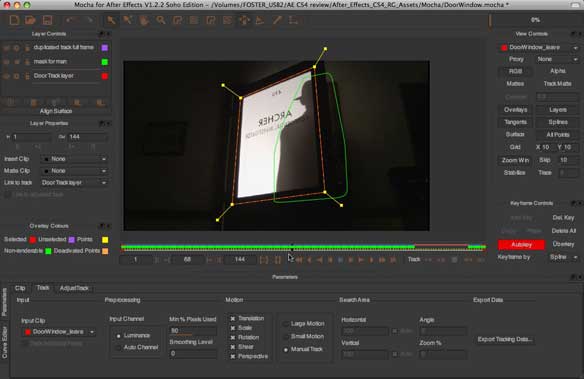
Task: Click the New Project icon in toolbar
Action: click(x=14, y=20)
